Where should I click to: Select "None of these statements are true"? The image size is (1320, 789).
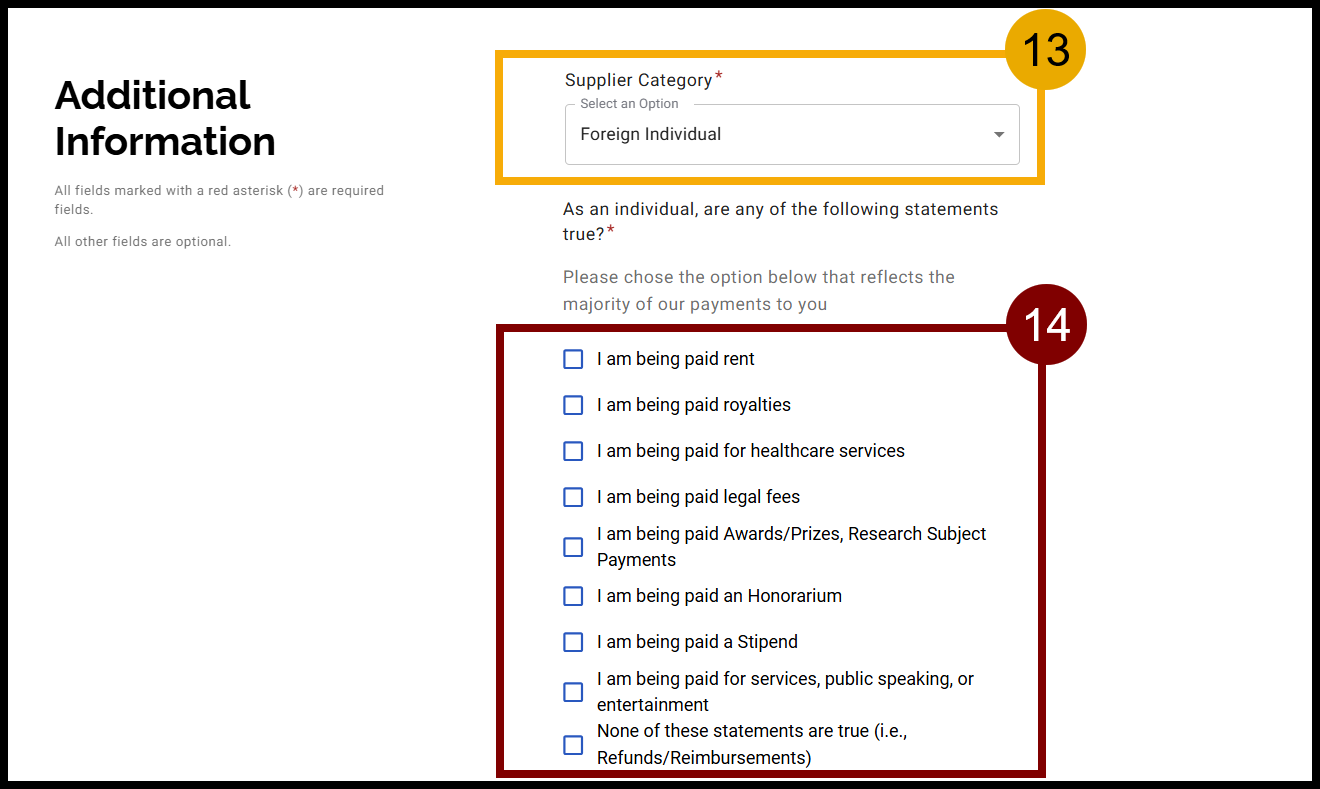572,744
